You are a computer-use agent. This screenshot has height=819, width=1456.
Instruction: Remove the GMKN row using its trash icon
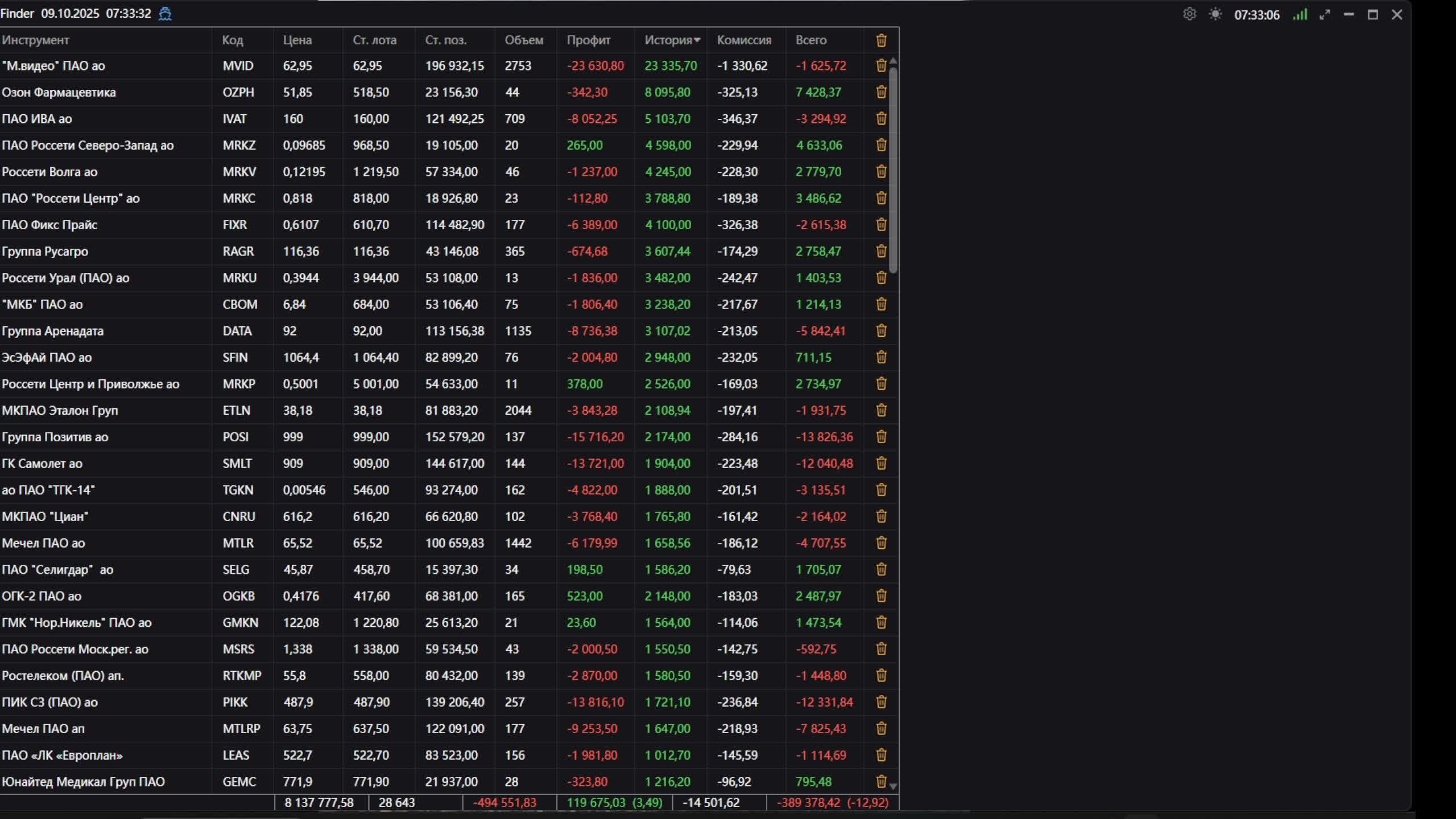pos(881,622)
